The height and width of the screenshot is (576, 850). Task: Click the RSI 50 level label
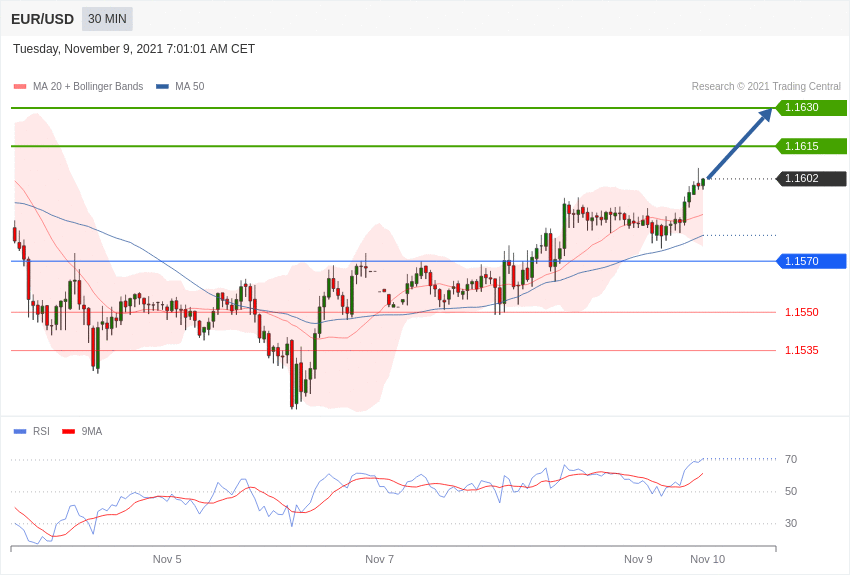tap(791, 491)
